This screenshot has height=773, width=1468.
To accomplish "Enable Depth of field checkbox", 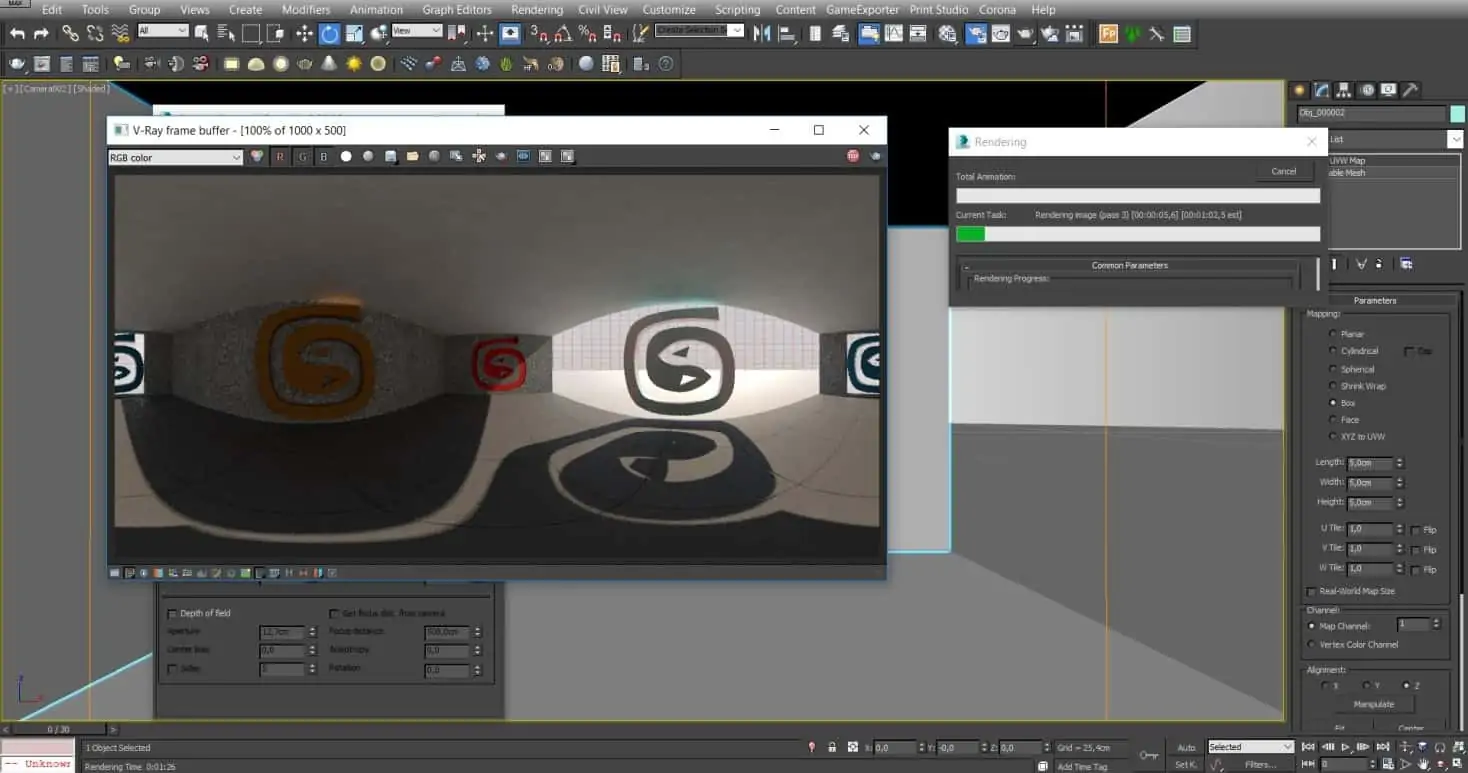I will coord(172,613).
